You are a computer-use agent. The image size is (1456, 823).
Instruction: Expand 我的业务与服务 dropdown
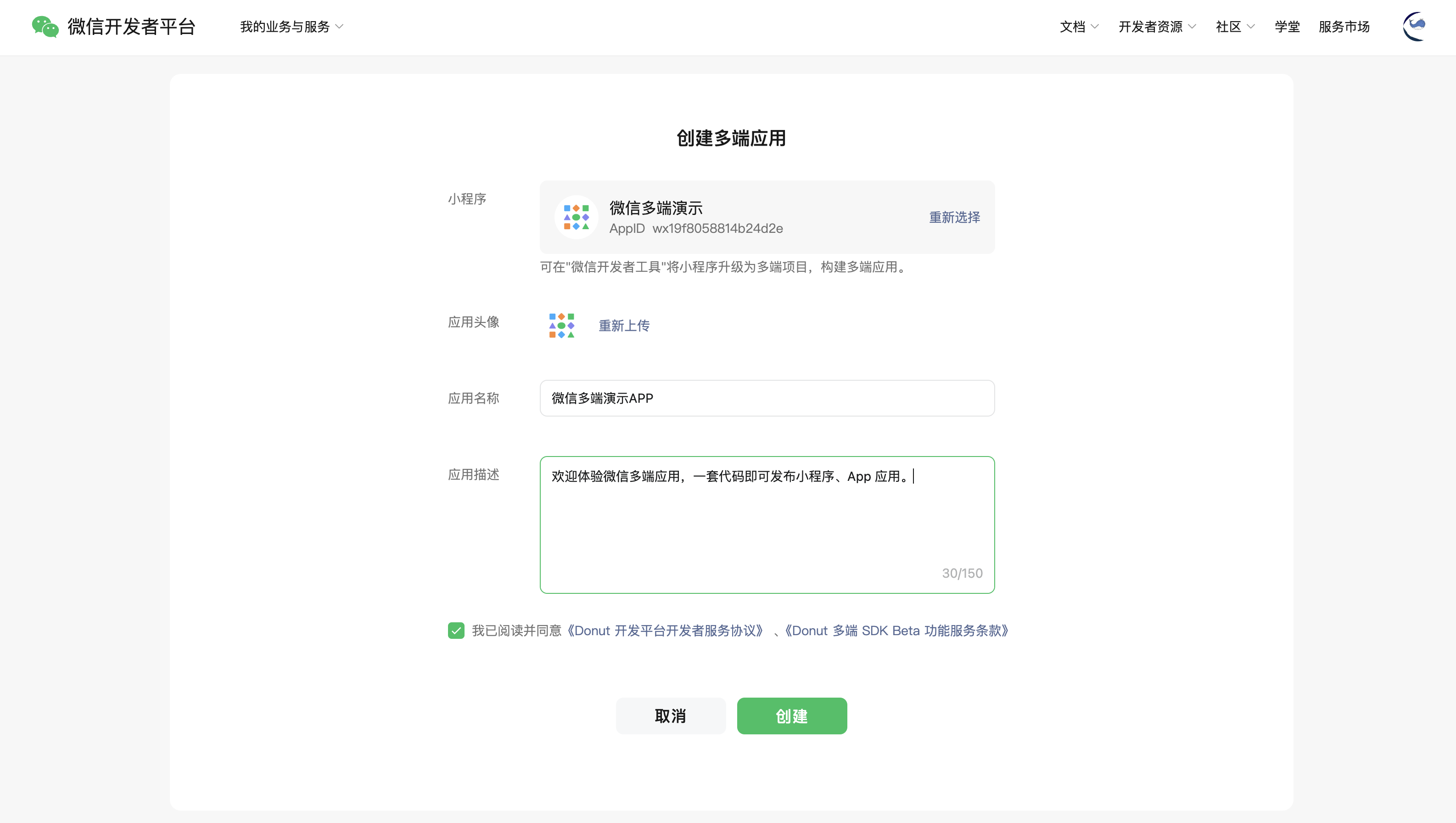coord(291,27)
